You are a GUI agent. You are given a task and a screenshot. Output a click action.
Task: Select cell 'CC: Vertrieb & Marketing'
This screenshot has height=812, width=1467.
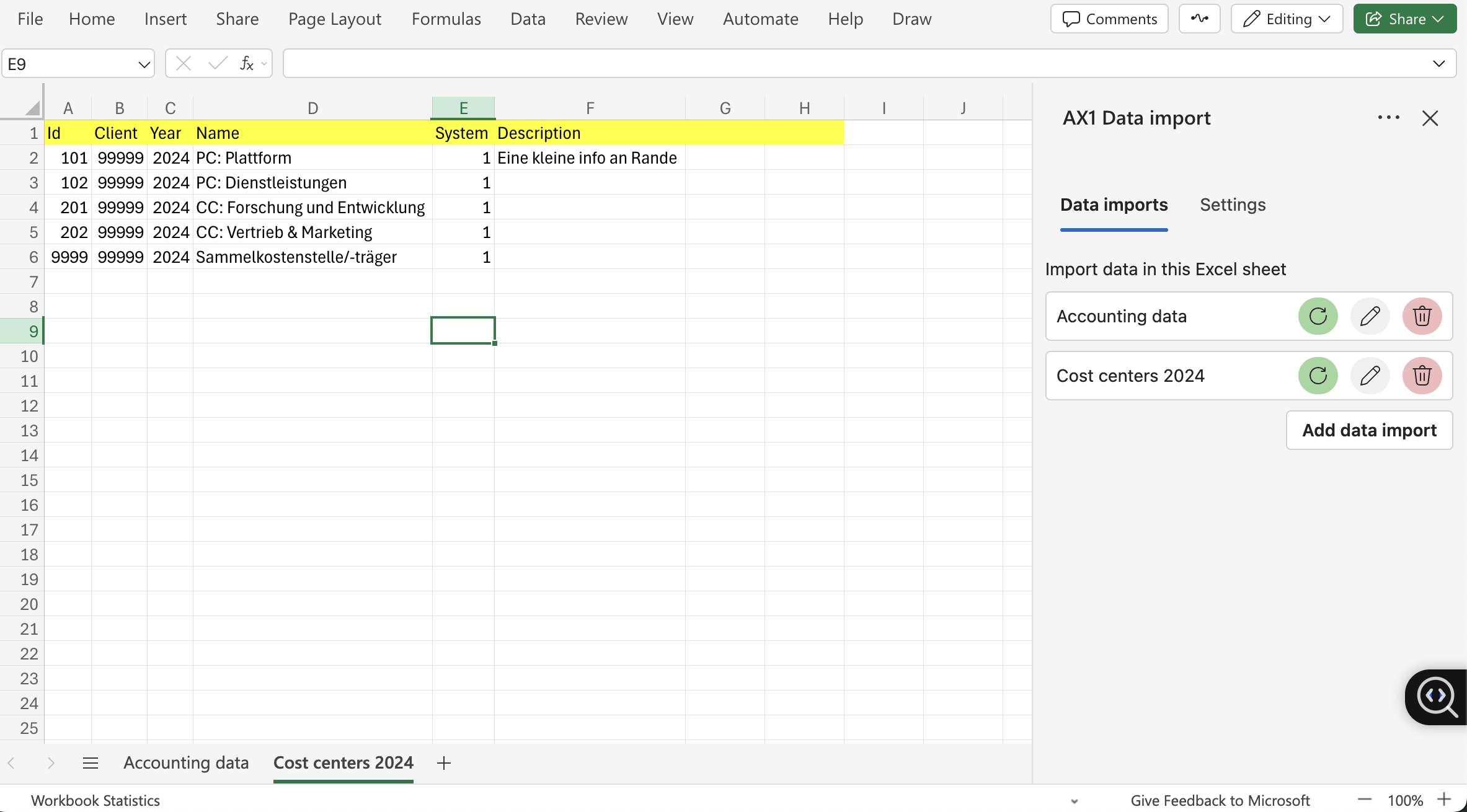(x=312, y=232)
